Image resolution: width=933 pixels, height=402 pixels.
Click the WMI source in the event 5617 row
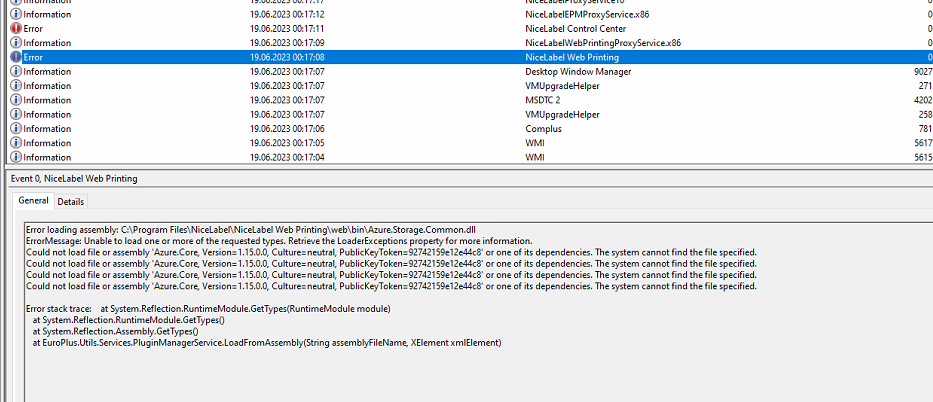tap(535, 143)
